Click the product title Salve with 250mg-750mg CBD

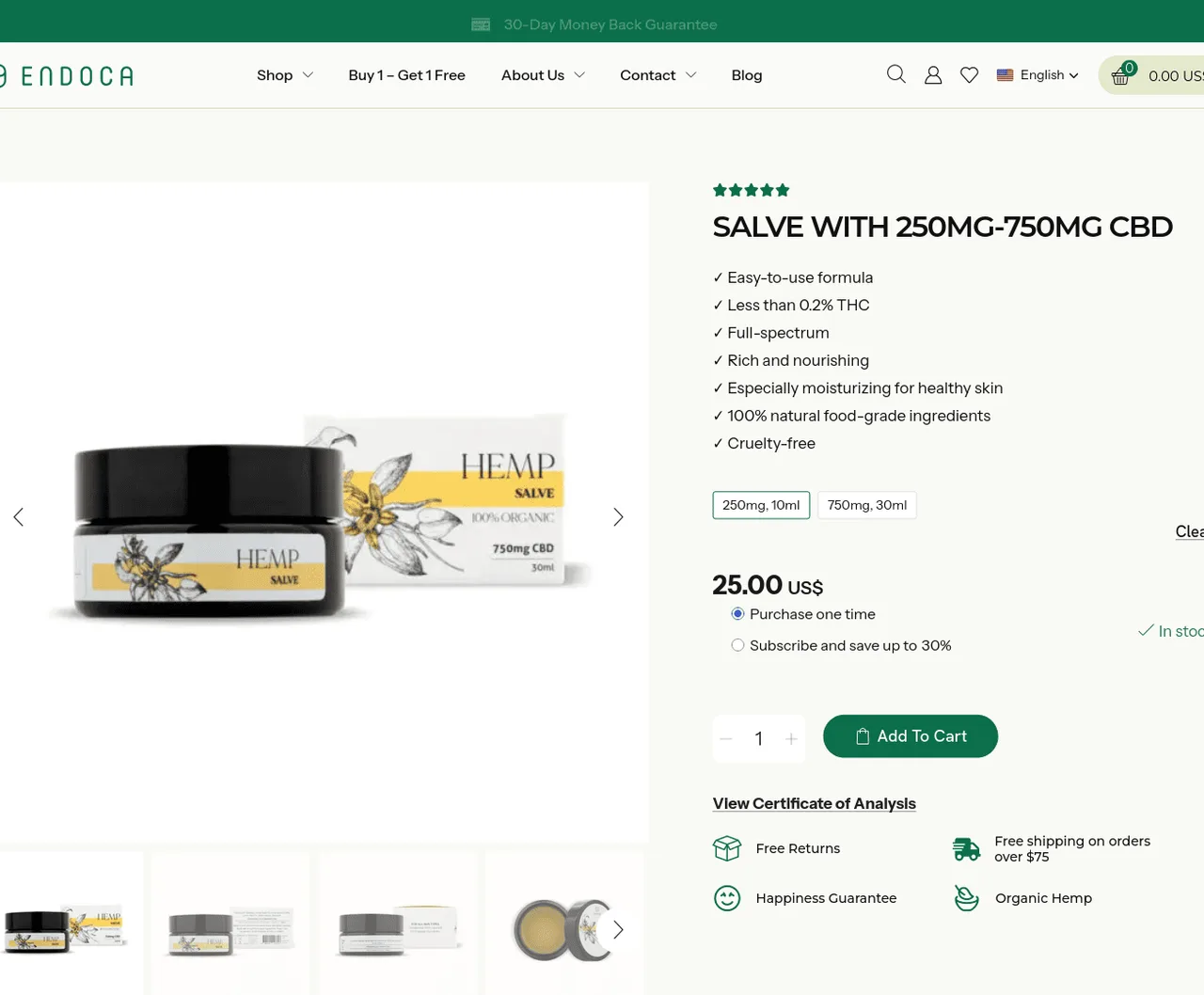point(943,227)
